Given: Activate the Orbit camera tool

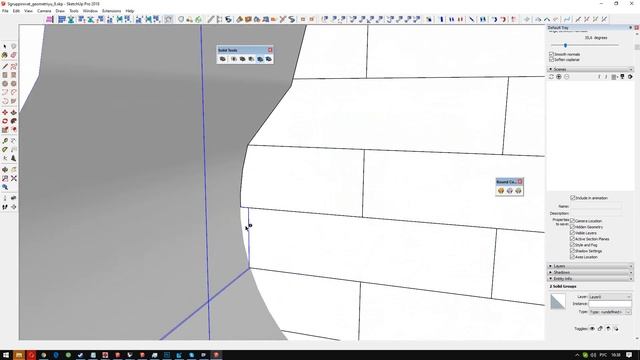Looking at the screenshot, I should click(5, 169).
